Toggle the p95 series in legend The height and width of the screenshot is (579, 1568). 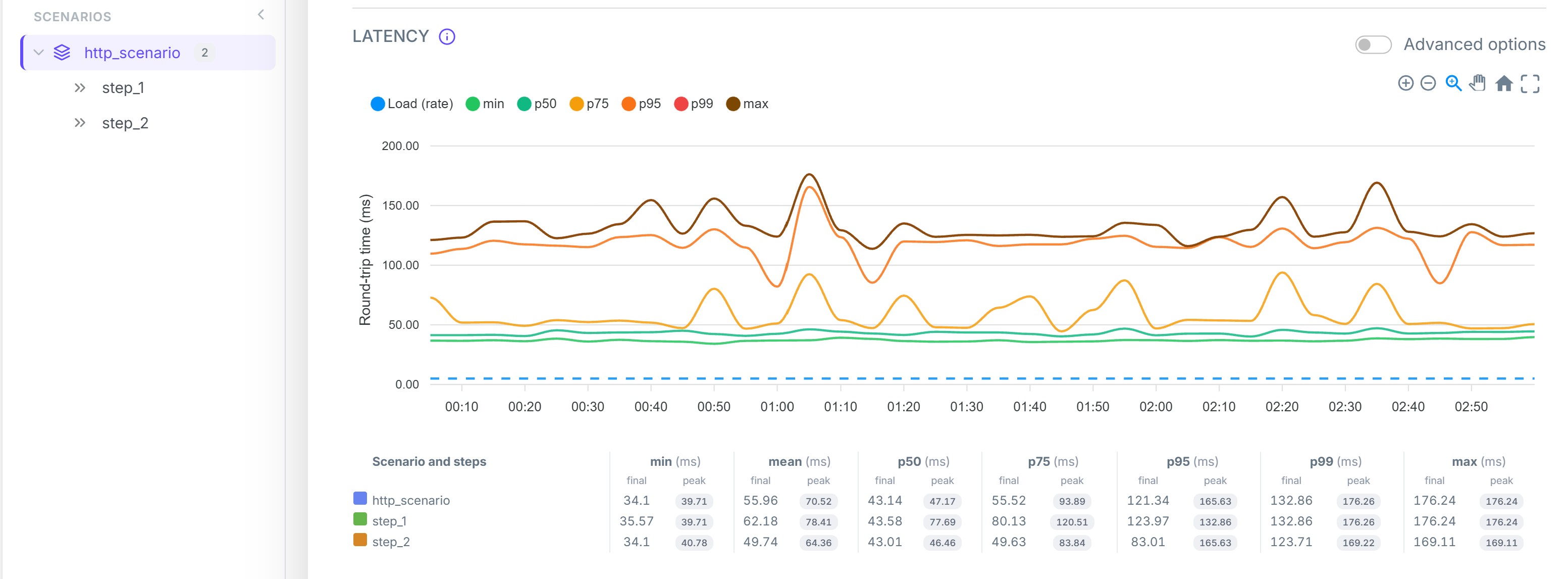click(x=641, y=104)
